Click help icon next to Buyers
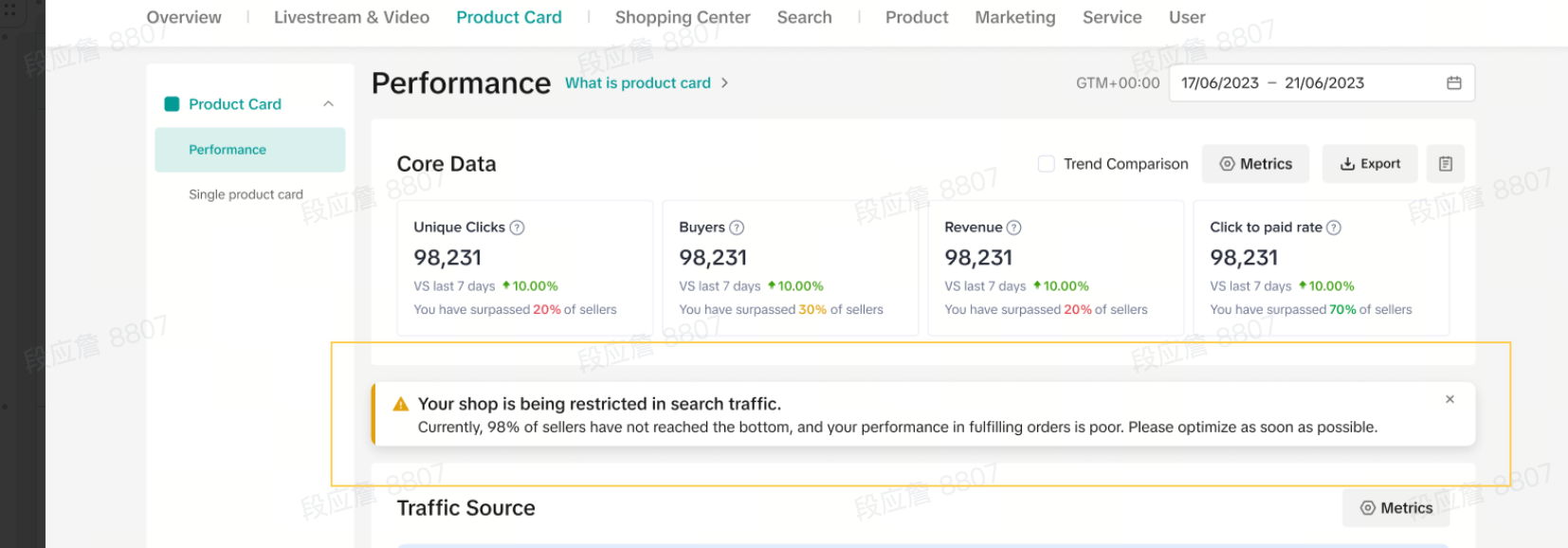Image resolution: width=1568 pixels, height=548 pixels. coord(737,228)
